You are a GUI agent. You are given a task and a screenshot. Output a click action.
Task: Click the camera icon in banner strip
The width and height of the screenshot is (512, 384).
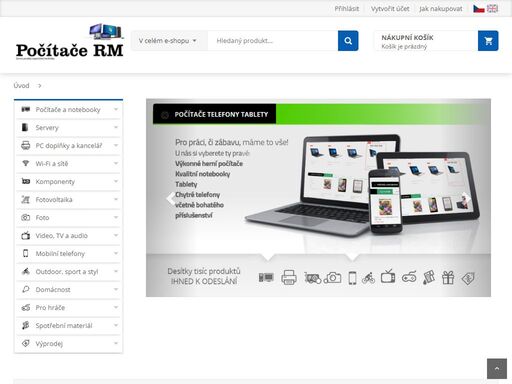coord(333,277)
